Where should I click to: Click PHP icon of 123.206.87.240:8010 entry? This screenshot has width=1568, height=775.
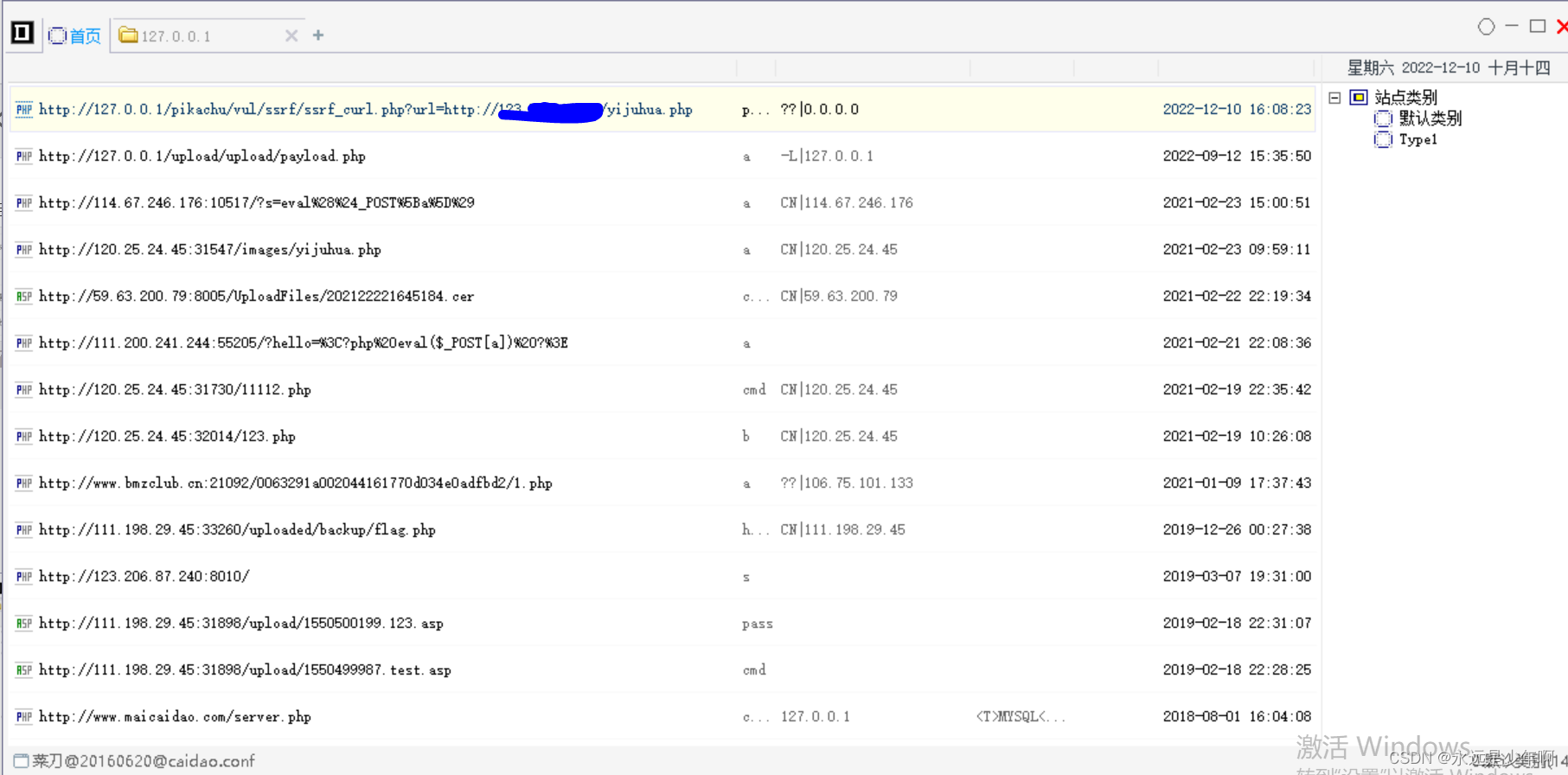24,576
